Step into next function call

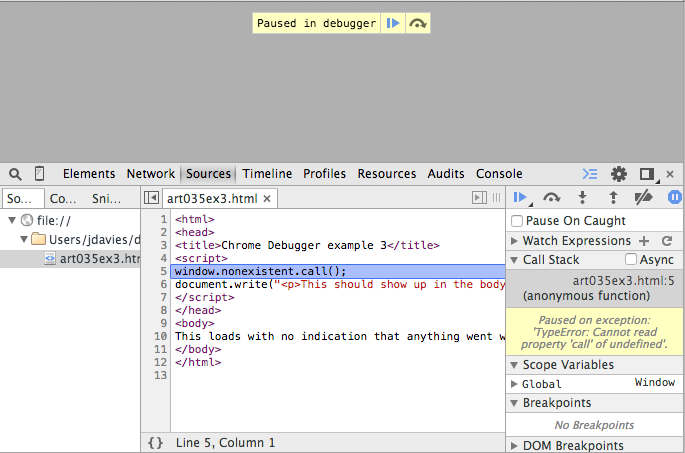click(x=582, y=198)
